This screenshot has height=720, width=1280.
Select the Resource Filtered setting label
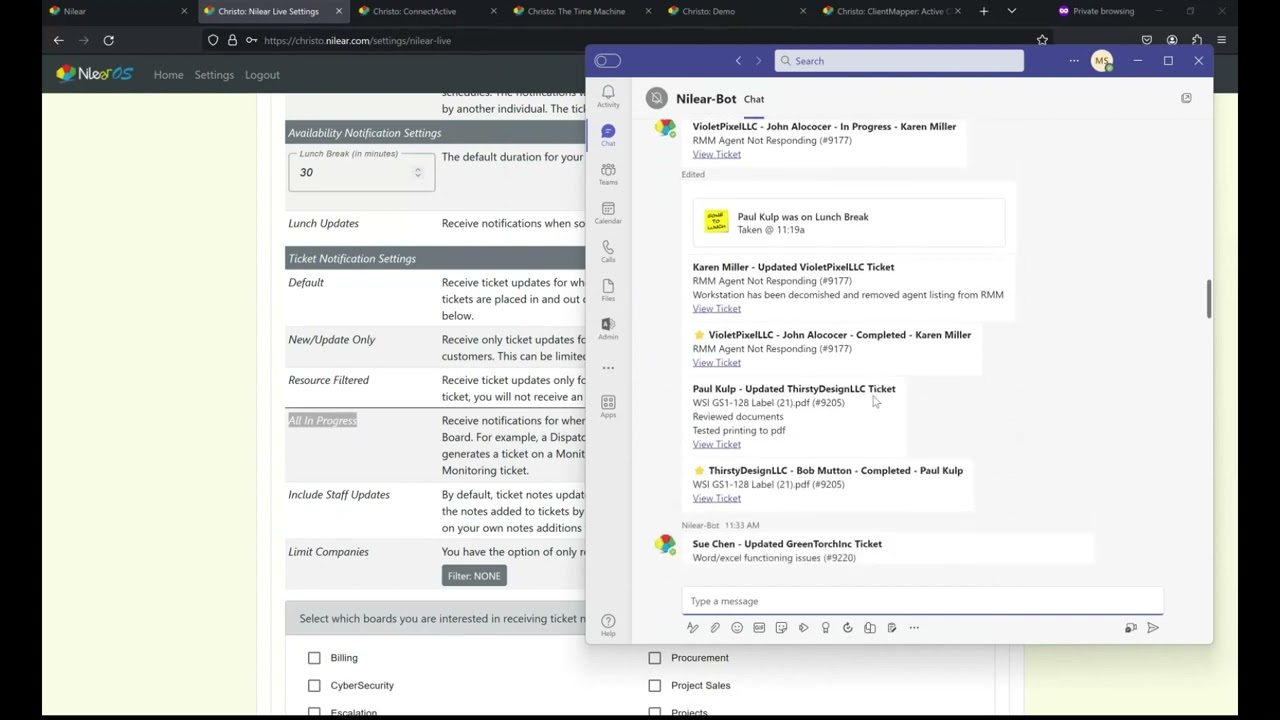click(328, 380)
